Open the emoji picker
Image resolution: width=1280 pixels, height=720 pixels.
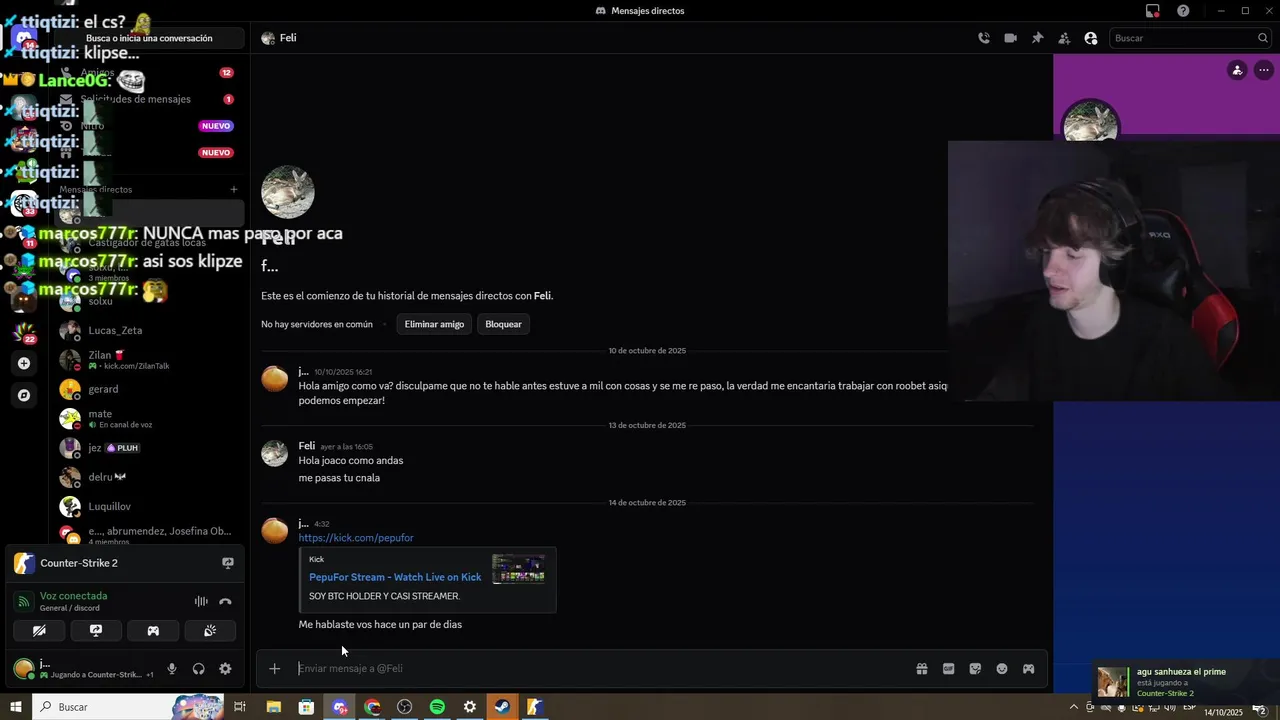[1002, 669]
